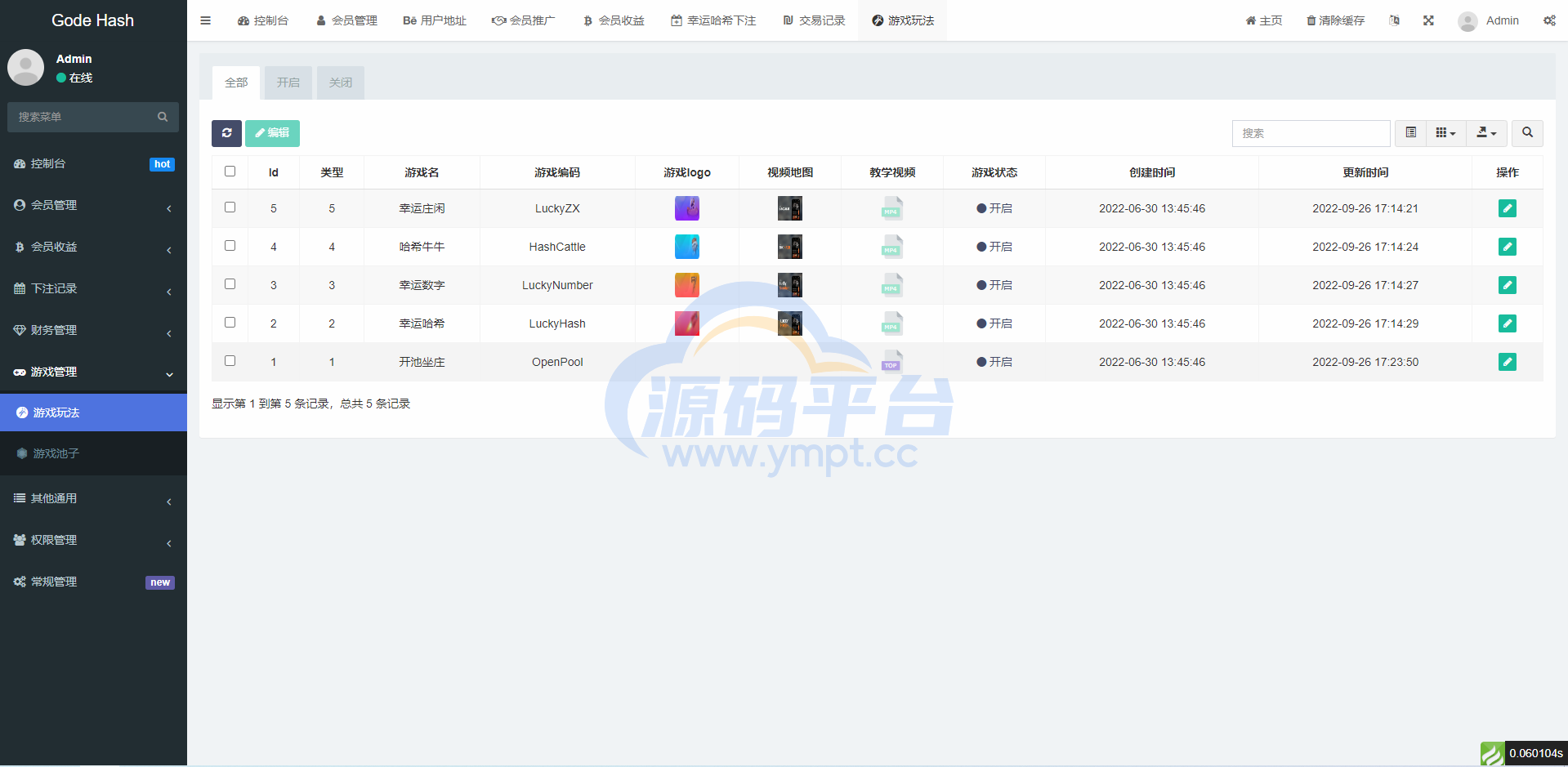Click the search icon in sidebar menu search
This screenshot has width=1568, height=767.
click(163, 117)
